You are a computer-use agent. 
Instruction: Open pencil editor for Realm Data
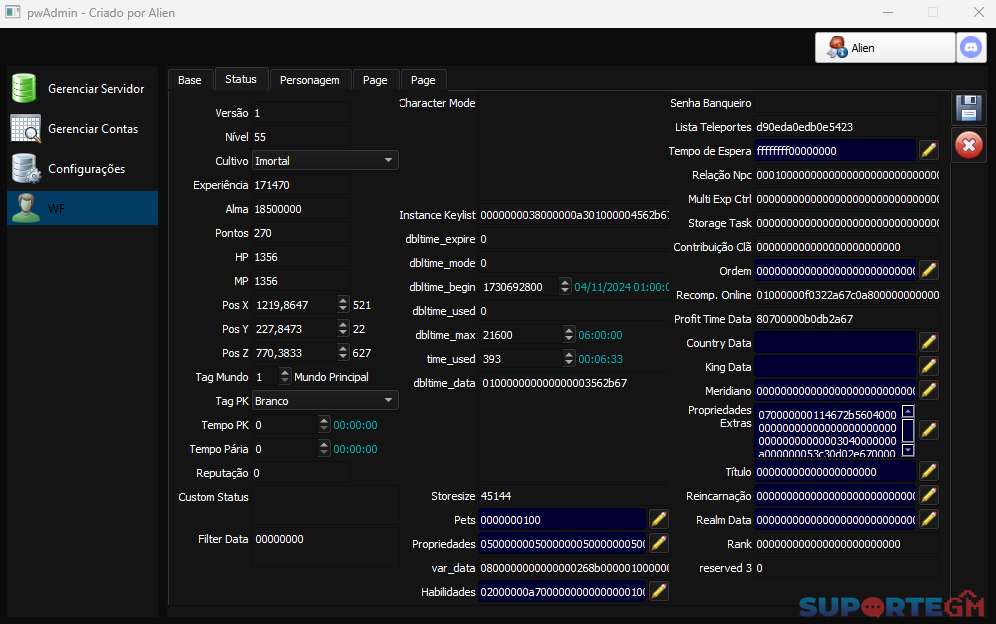click(x=929, y=520)
